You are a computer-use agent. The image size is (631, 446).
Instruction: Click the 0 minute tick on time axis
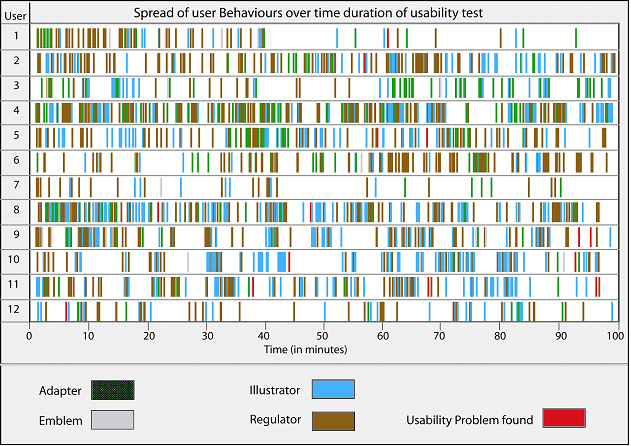(30, 336)
